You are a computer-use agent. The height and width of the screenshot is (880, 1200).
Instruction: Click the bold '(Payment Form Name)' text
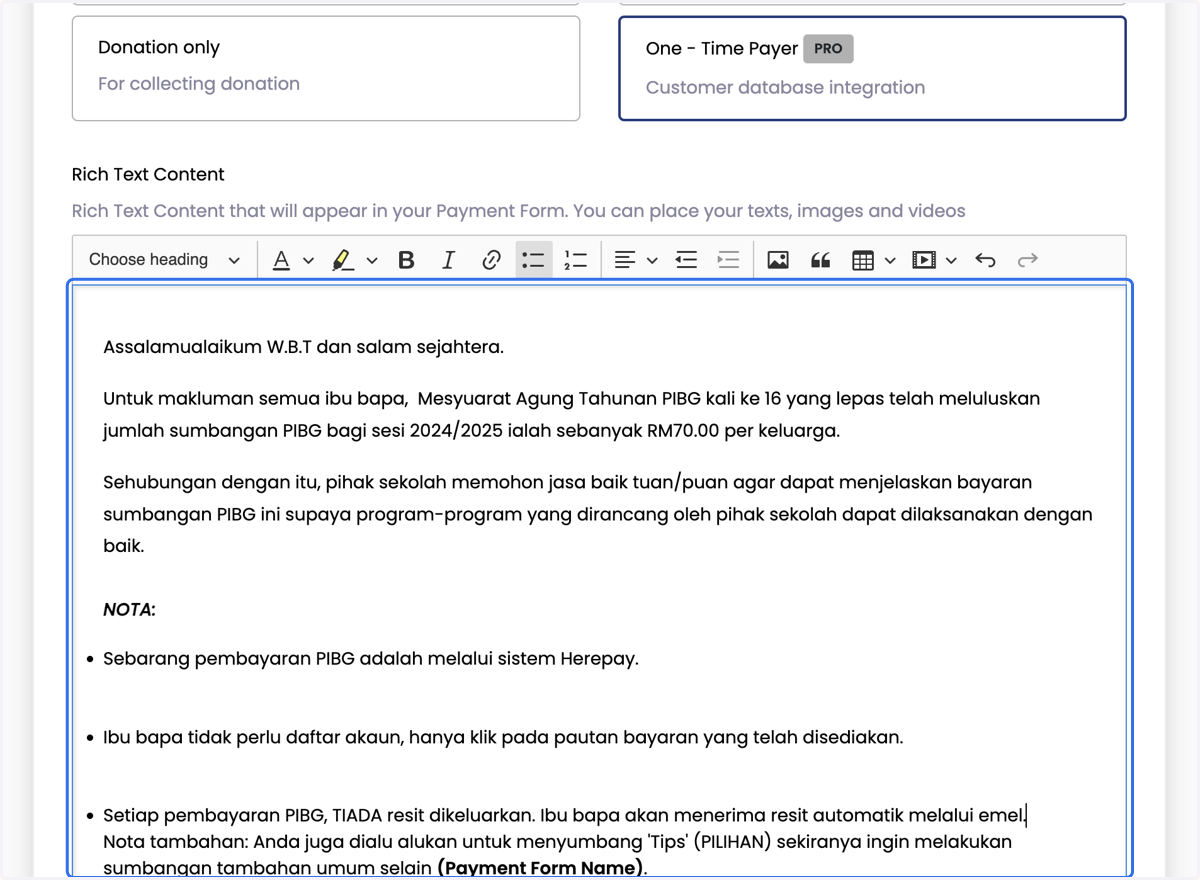pyautogui.click(x=541, y=867)
